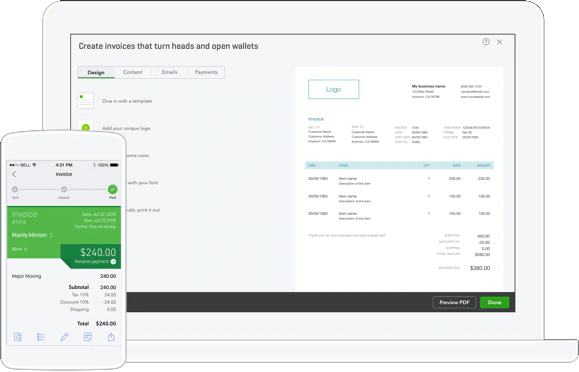Expand the More dropdown on phone invoice

coord(19,249)
